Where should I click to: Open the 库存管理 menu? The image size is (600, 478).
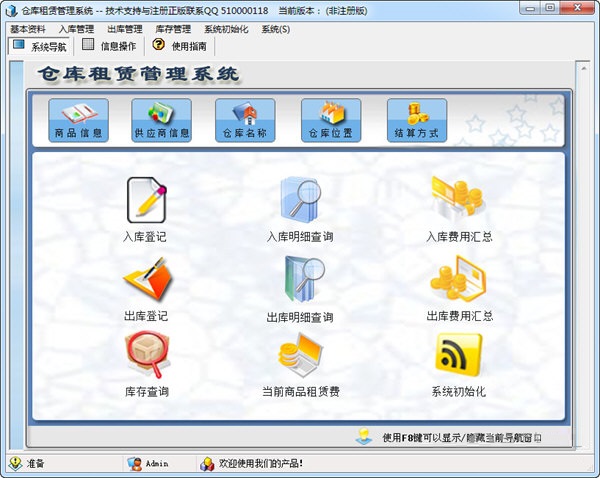point(173,29)
